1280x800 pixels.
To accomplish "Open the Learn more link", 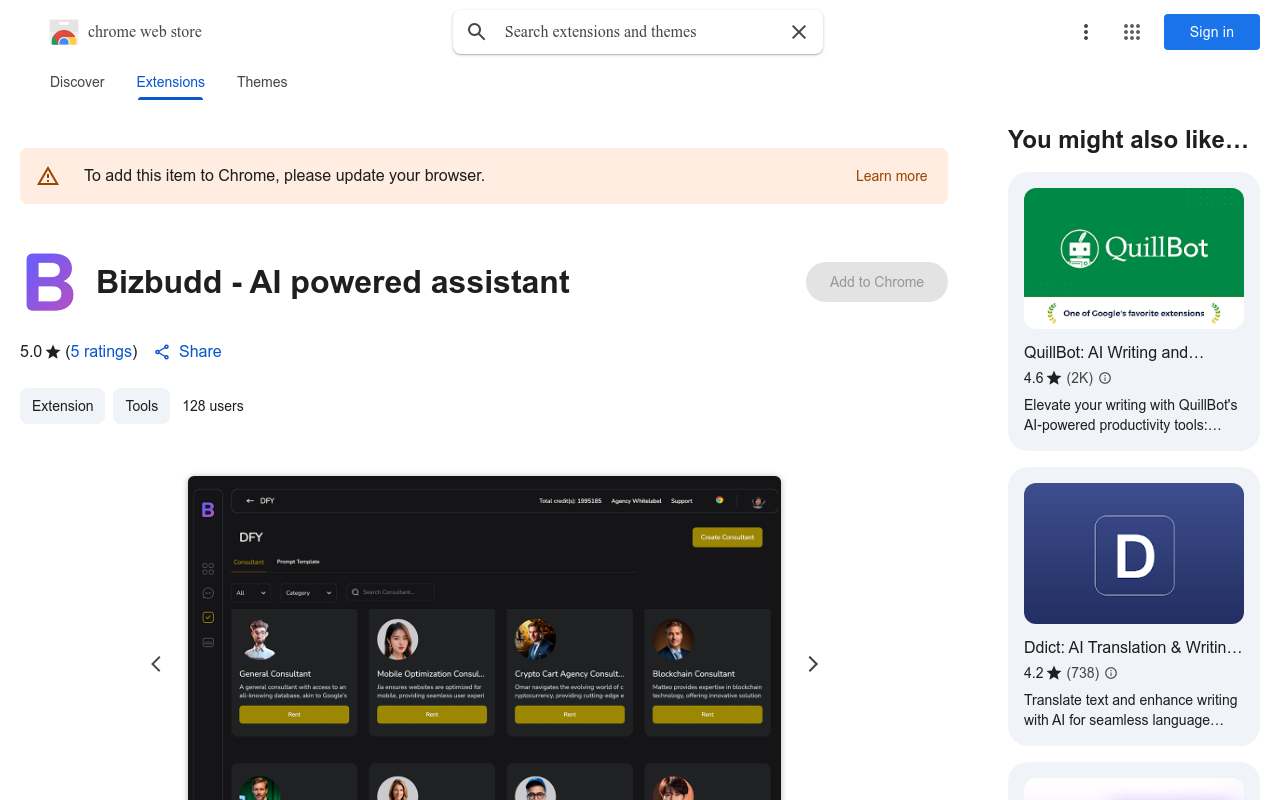I will coord(891,176).
